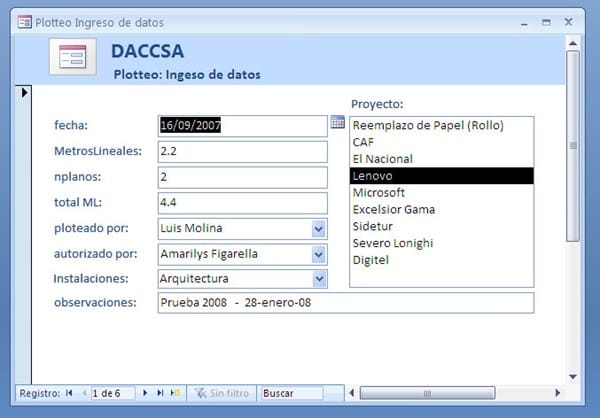Close the Plotteo Ingreso de datos window
Viewport: 600px width, 418px height.
(x=569, y=22)
